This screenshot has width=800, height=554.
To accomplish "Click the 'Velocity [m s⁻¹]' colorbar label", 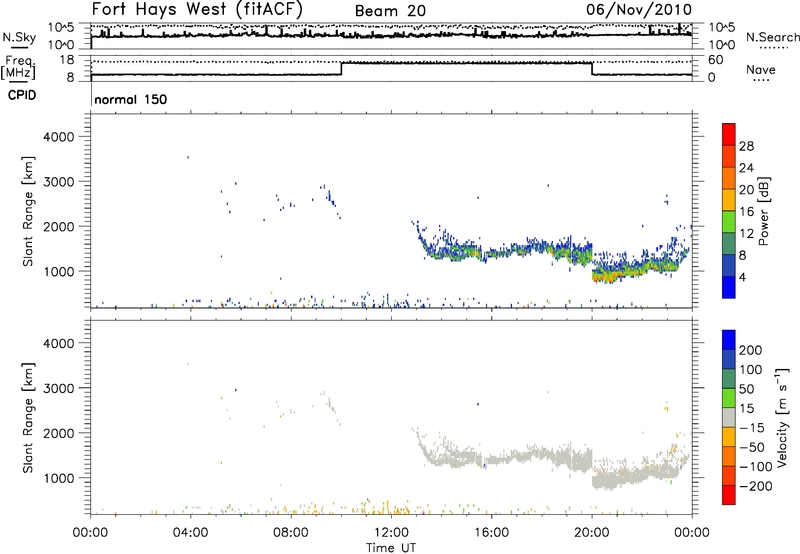I will [782, 417].
